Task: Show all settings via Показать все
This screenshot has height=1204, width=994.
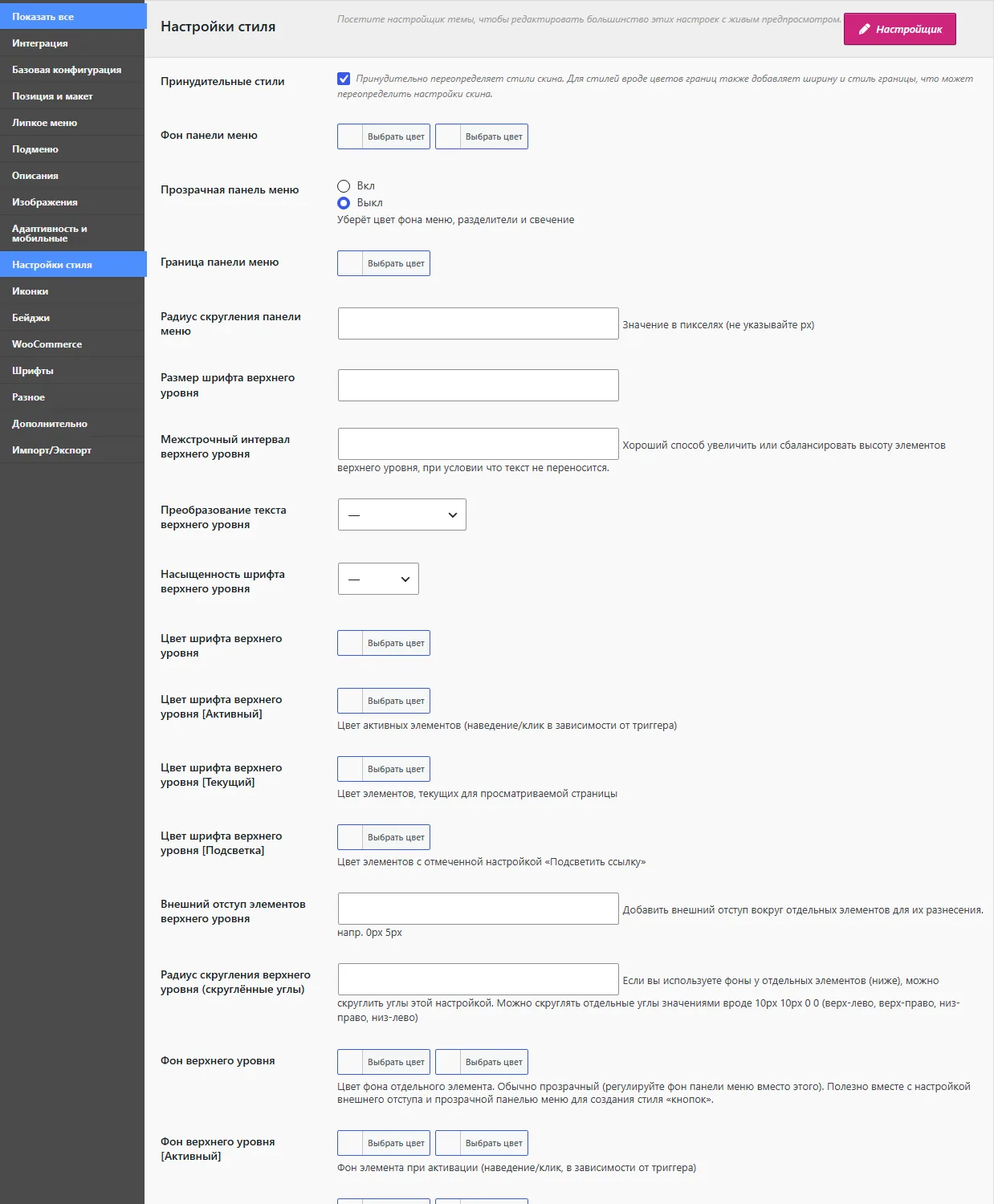Action: click(73, 16)
